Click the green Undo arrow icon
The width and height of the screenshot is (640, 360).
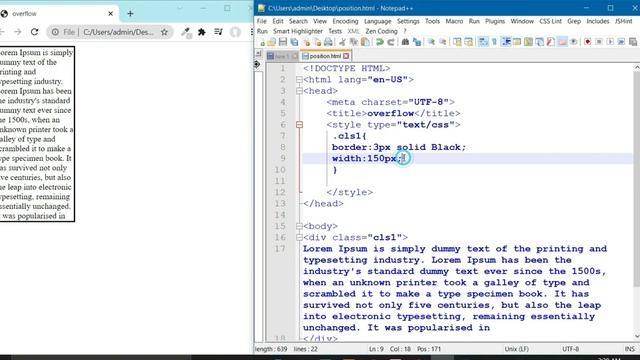coord(380,42)
